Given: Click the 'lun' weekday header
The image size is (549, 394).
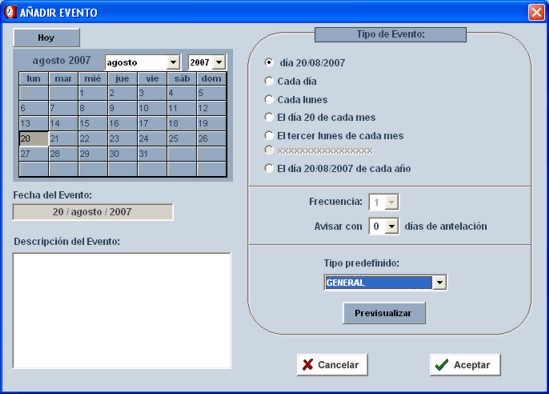Looking at the screenshot, I should 34,78.
